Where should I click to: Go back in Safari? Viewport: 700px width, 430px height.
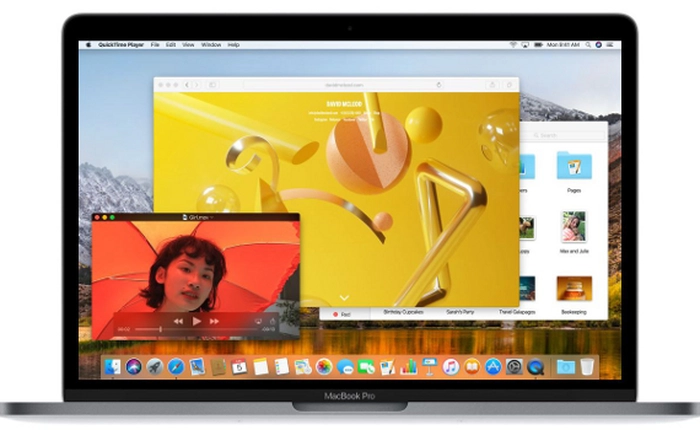click(x=187, y=84)
